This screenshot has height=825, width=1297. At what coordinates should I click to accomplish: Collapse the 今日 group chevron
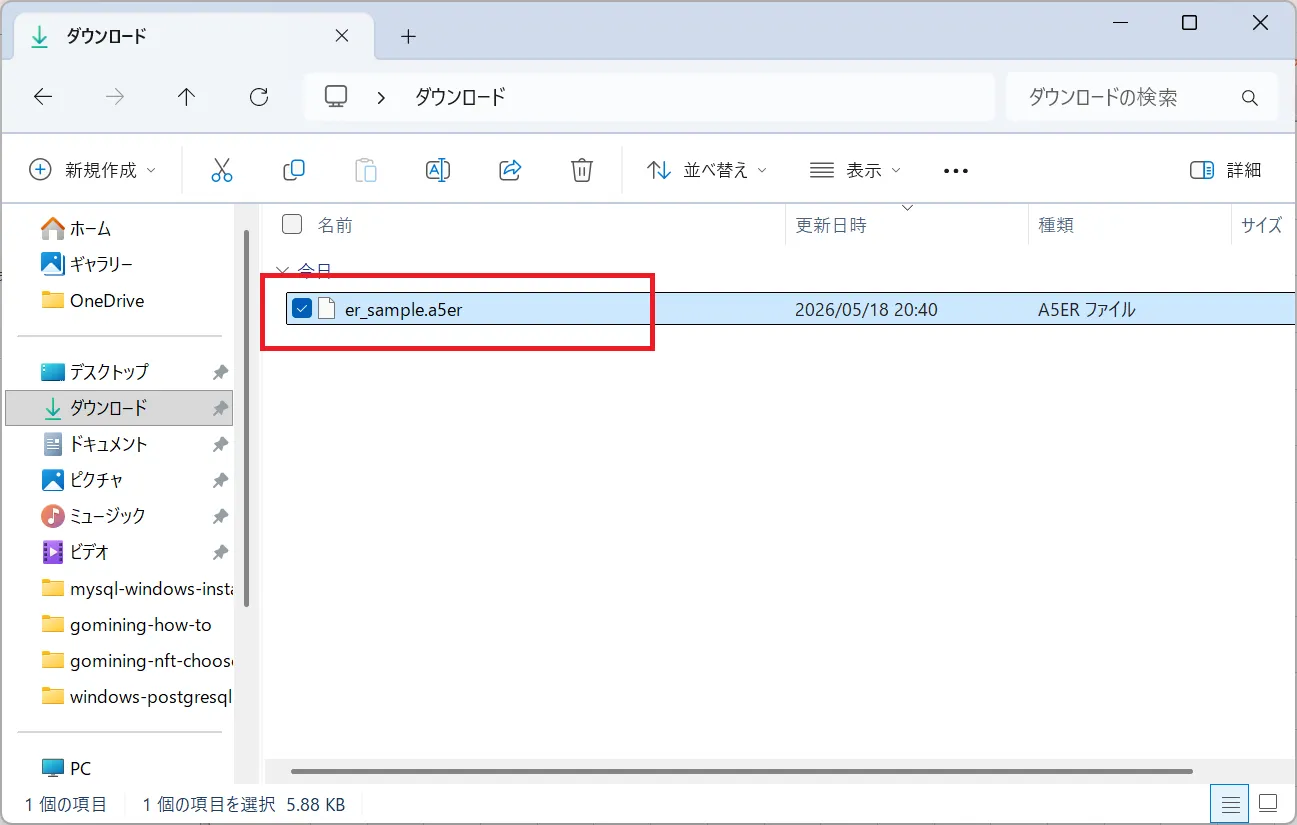[283, 271]
